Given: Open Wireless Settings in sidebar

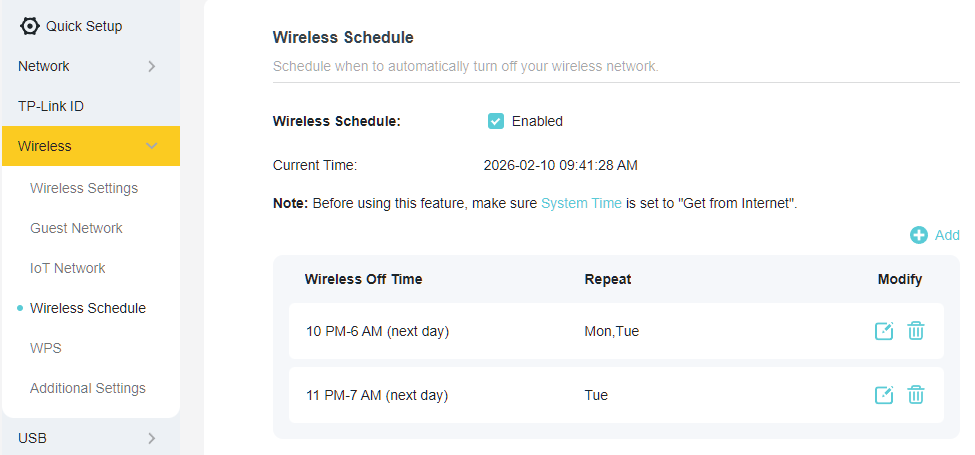Looking at the screenshot, I should coord(84,188).
